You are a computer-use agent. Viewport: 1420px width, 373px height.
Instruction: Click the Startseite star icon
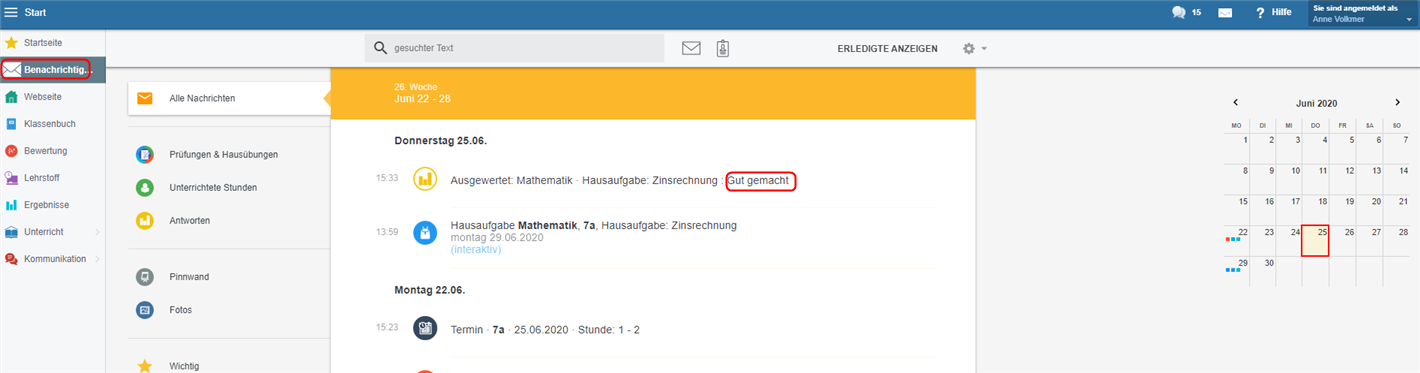(11, 42)
